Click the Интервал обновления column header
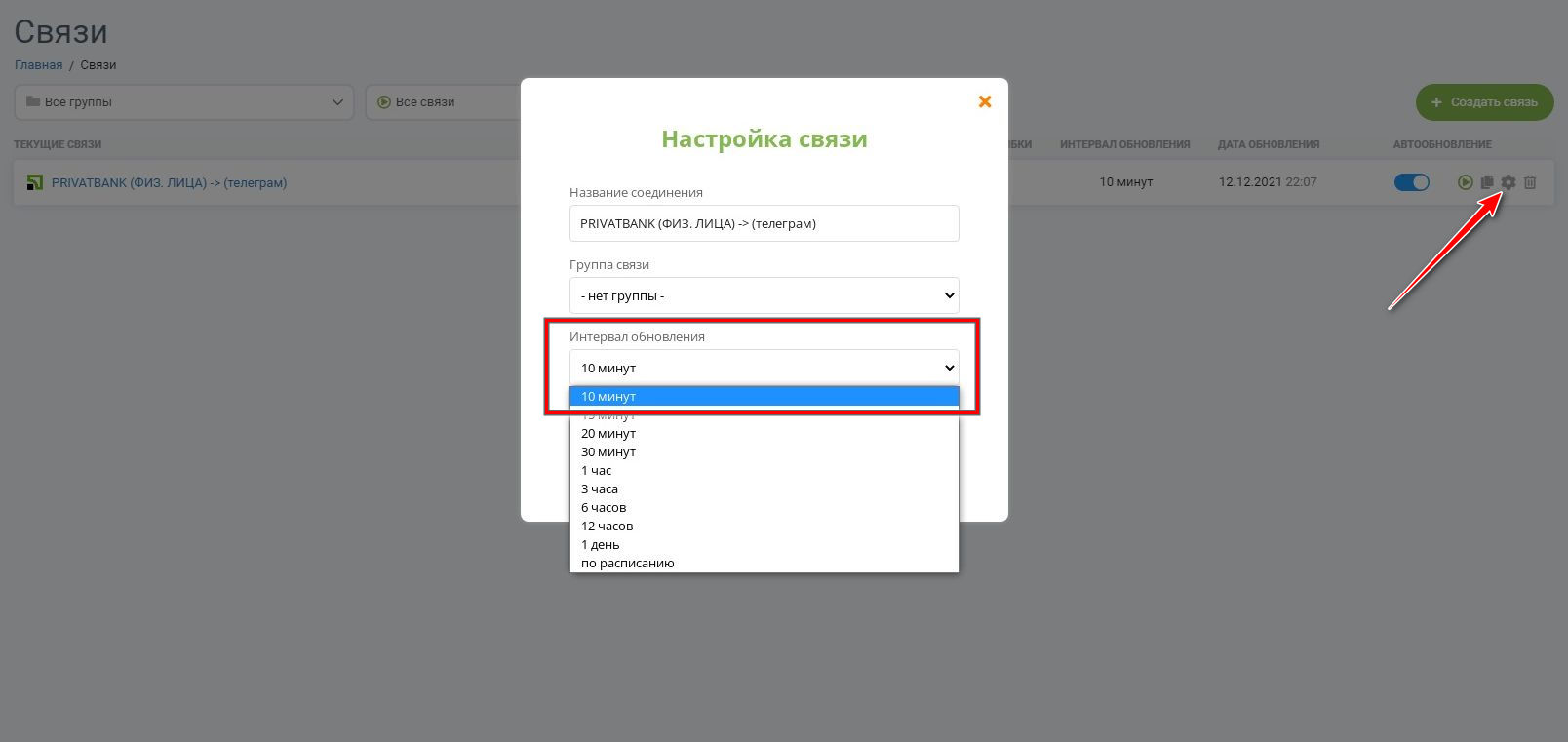The width and height of the screenshot is (1568, 742). click(x=1125, y=144)
